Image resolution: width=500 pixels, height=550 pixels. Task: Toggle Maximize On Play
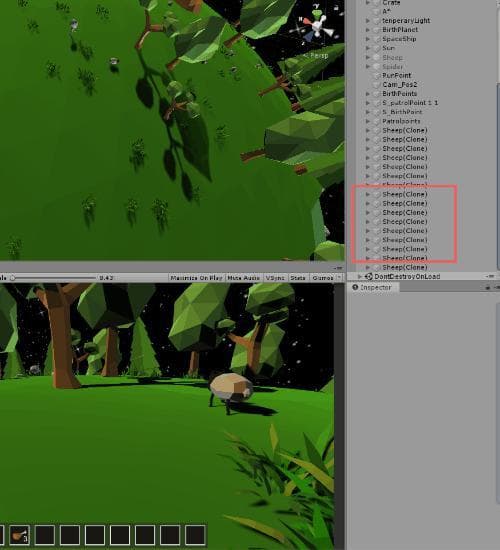[196, 278]
